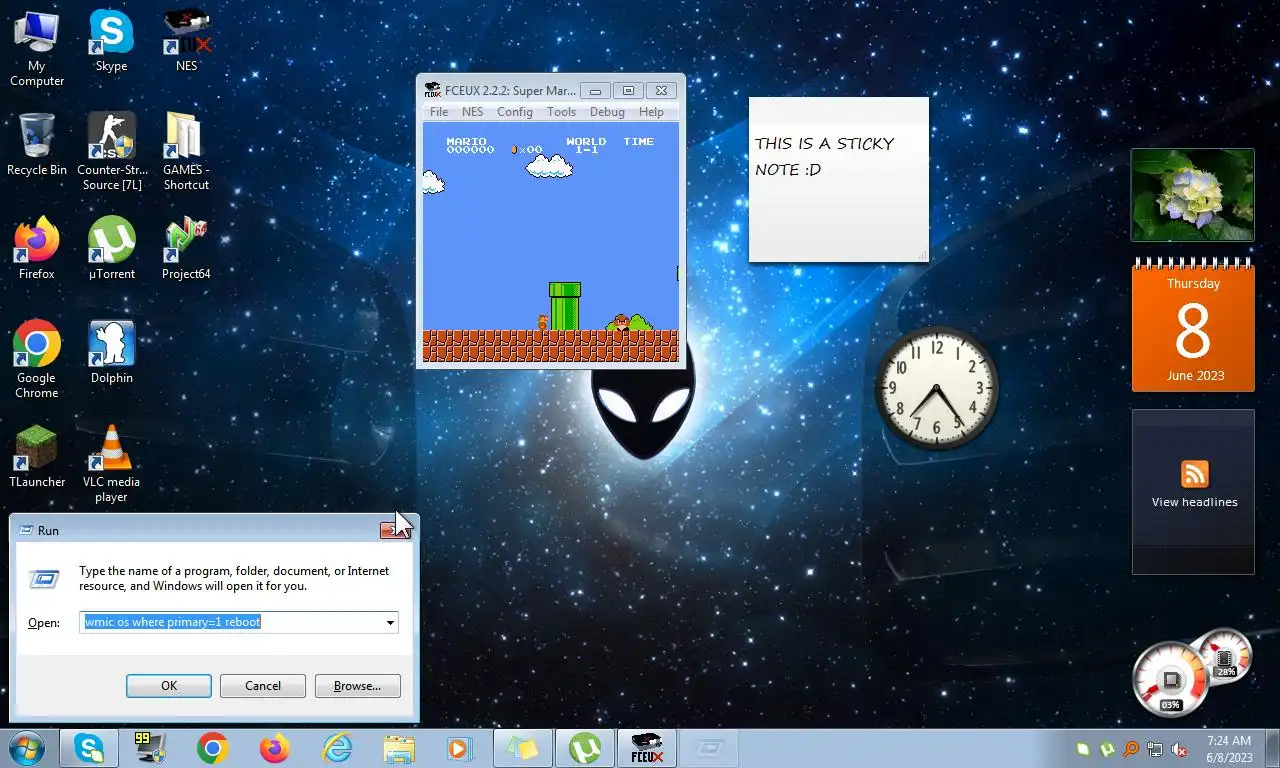Click the taskbar clock showing 7:24 AM
Viewport: 1280px width, 768px height.
pos(1229,749)
